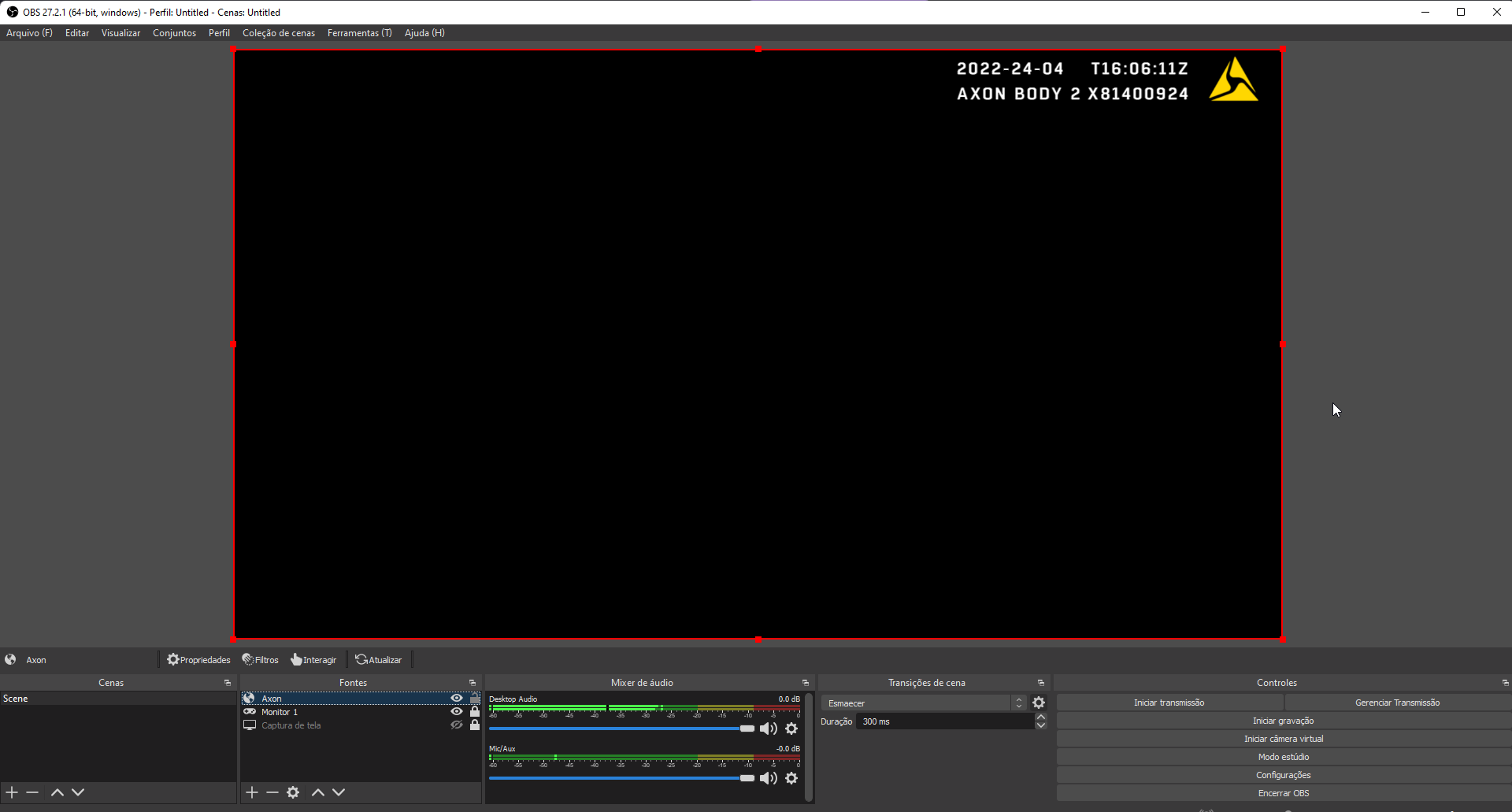The width and height of the screenshot is (1512, 812).
Task: Hide the Monitor 1 source
Action: [457, 711]
